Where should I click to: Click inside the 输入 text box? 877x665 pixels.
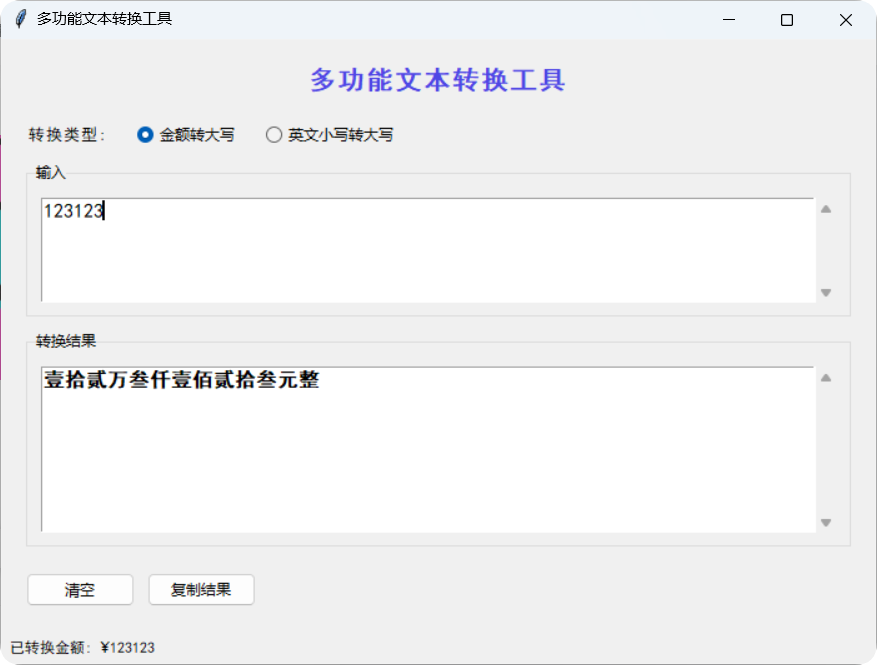coord(428,250)
